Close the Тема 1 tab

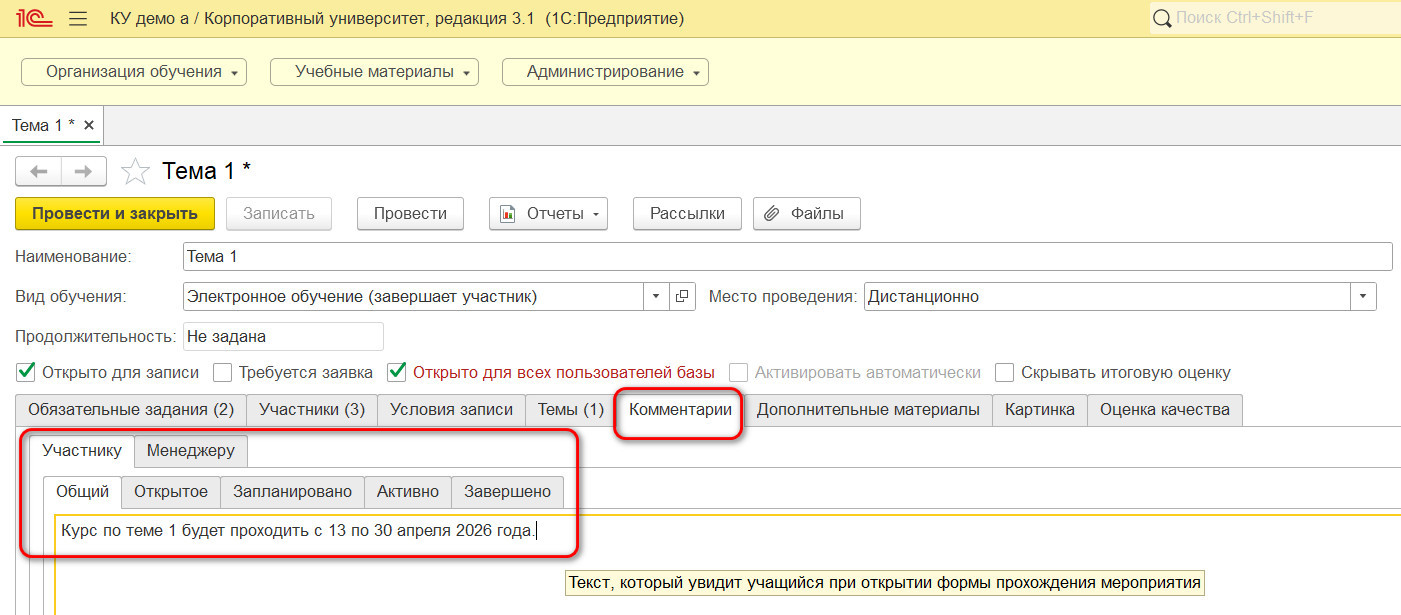click(89, 125)
